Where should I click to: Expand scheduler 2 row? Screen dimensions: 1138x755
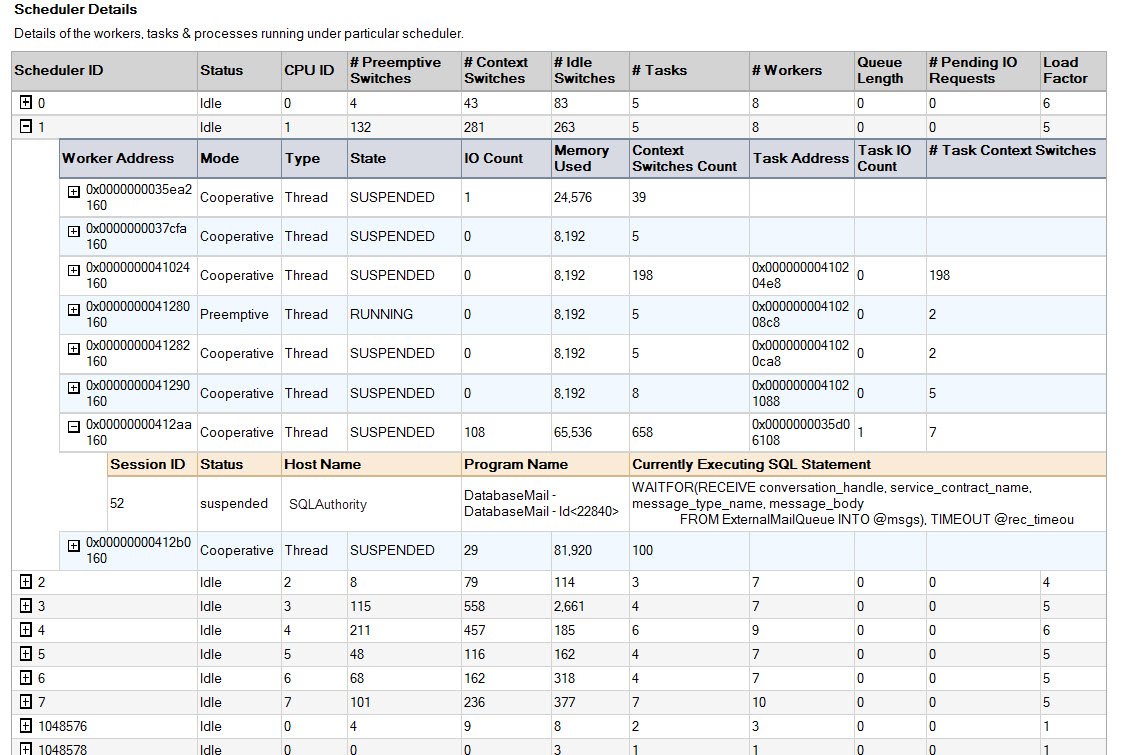[x=26, y=581]
